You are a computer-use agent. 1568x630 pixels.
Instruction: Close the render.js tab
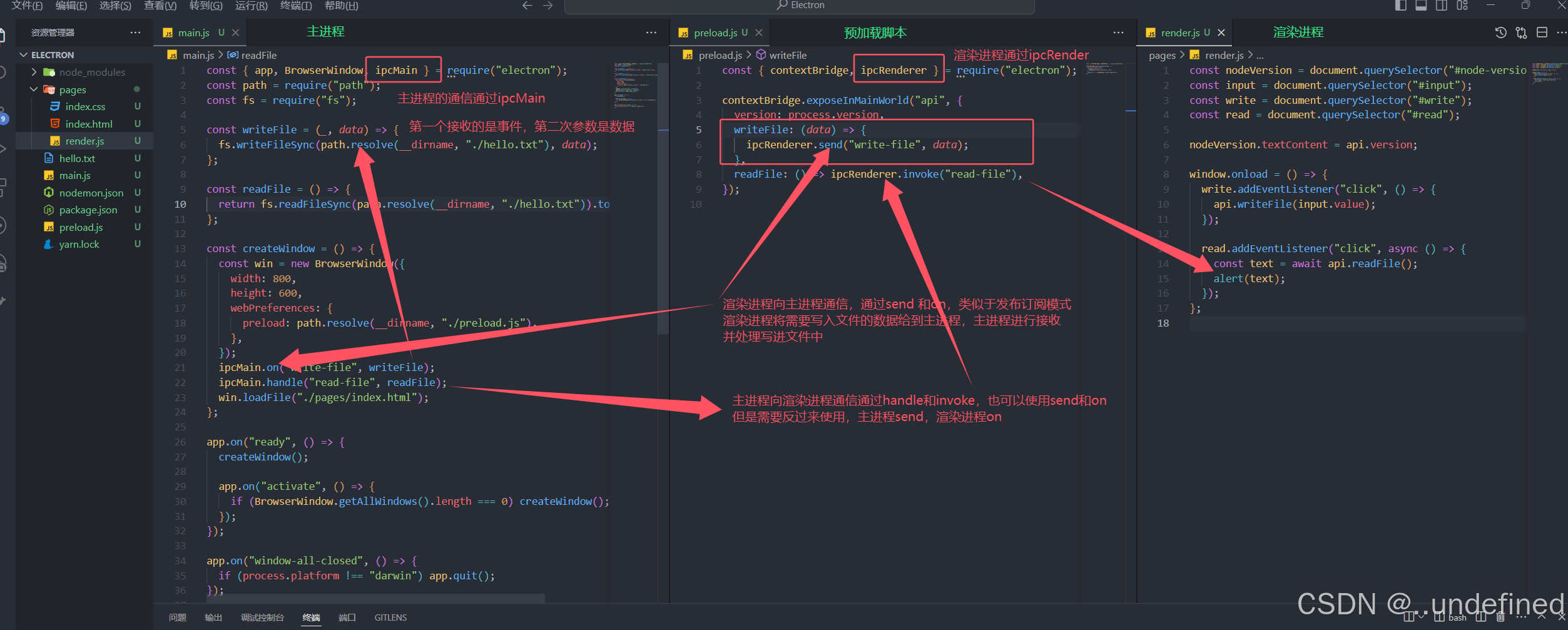[x=1221, y=33]
